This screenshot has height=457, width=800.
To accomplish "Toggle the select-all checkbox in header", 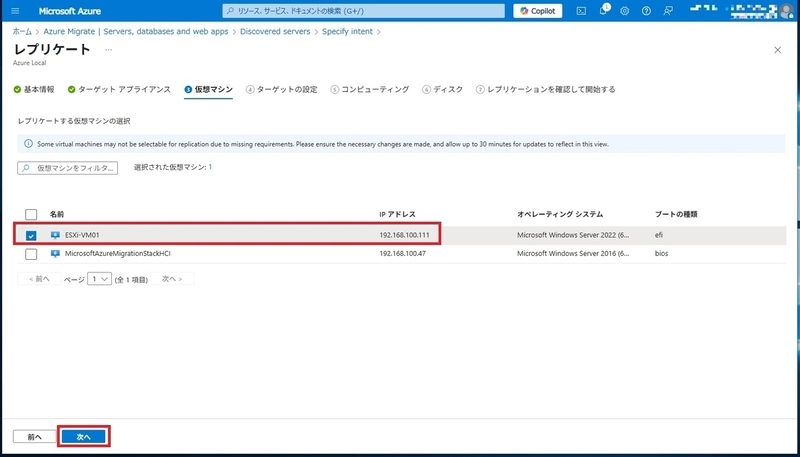I will click(x=31, y=214).
